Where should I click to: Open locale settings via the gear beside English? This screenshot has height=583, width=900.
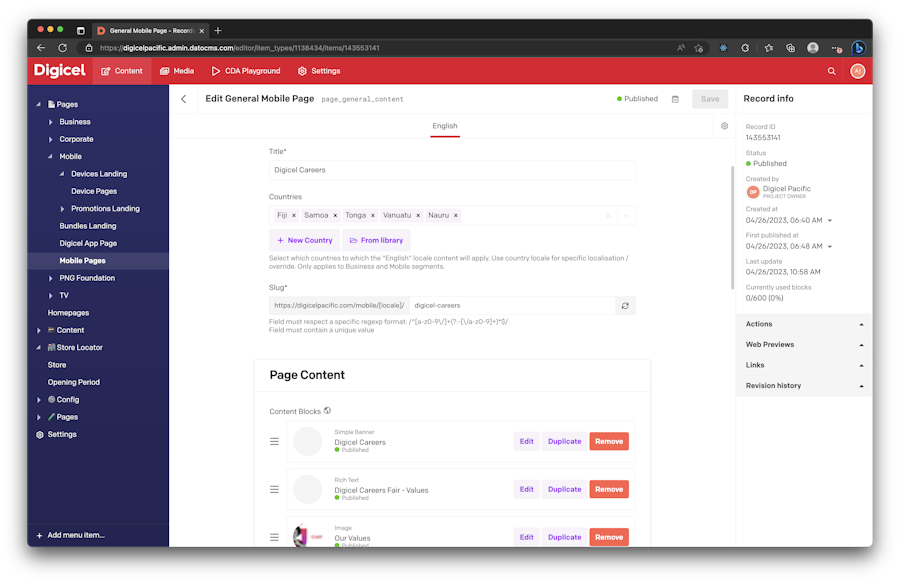[x=724, y=126]
